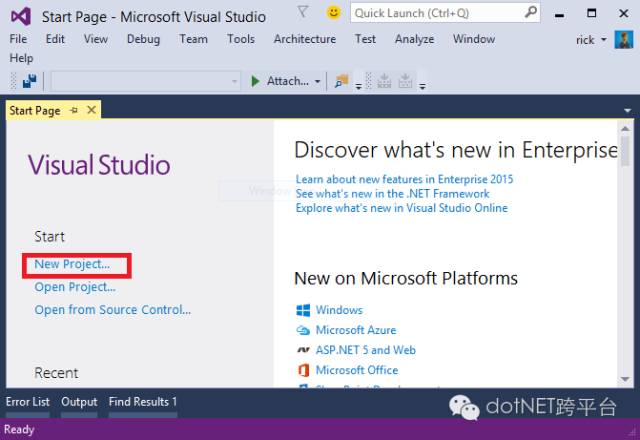The height and width of the screenshot is (440, 640).
Task: Open the rick account dropdown arrow
Action: coord(604,40)
